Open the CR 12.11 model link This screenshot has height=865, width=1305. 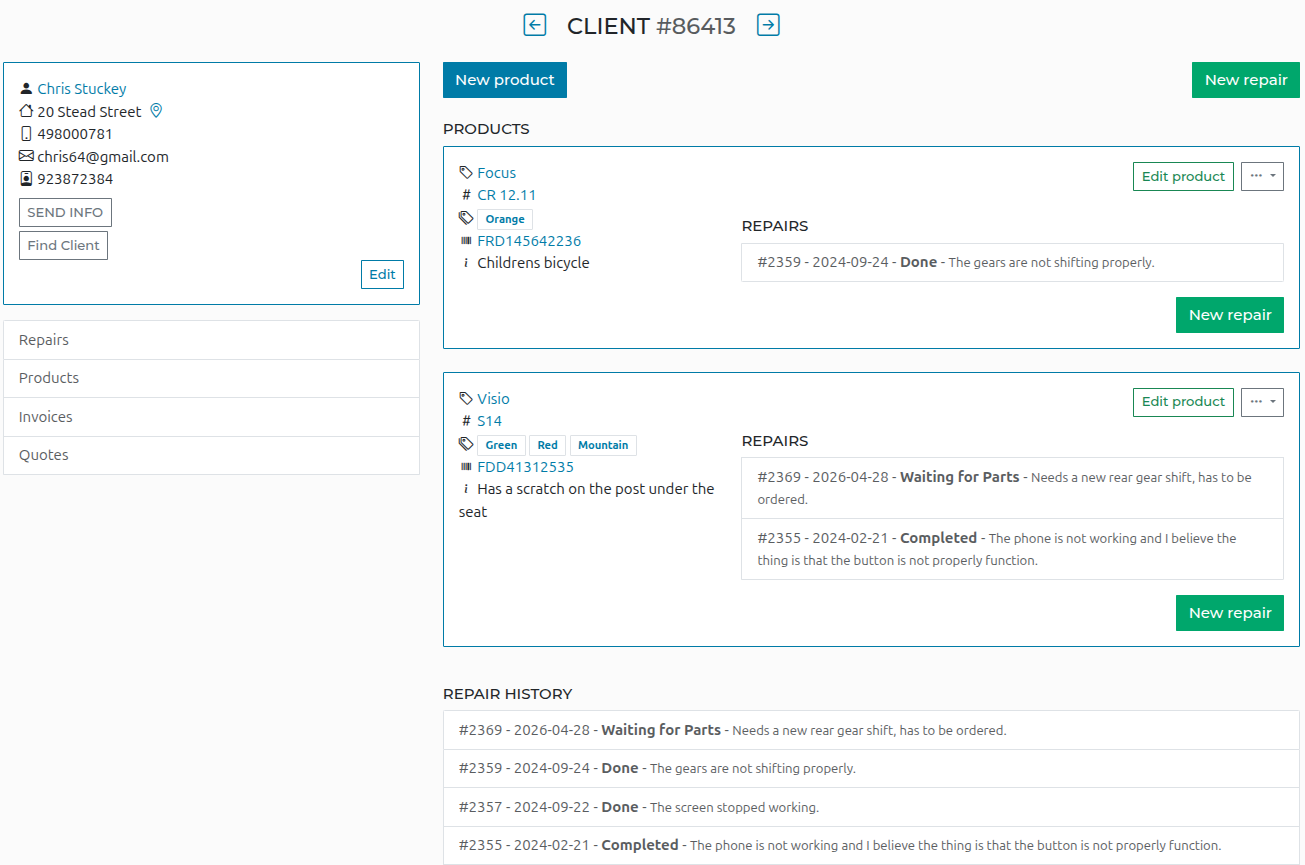coord(507,195)
